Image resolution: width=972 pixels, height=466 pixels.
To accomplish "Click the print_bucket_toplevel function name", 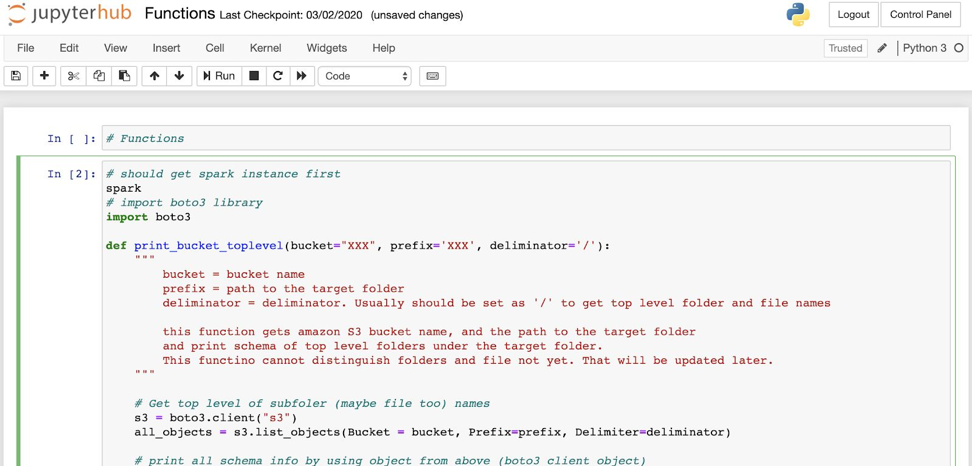I will [209, 246].
